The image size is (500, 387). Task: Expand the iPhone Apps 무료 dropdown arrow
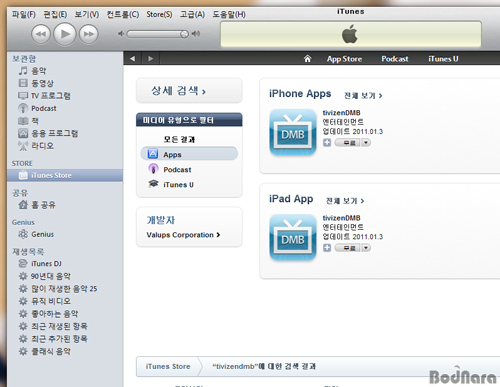[x=366, y=143]
